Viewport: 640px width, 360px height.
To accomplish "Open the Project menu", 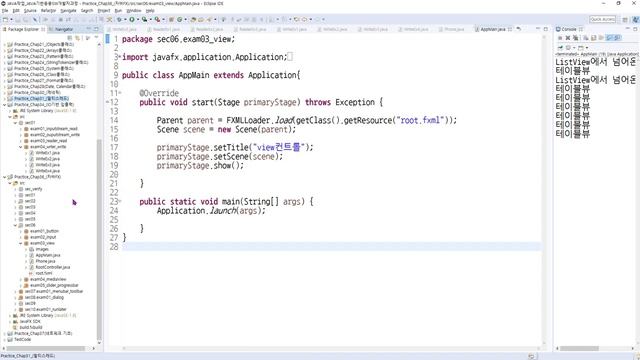I will click(x=104, y=11).
